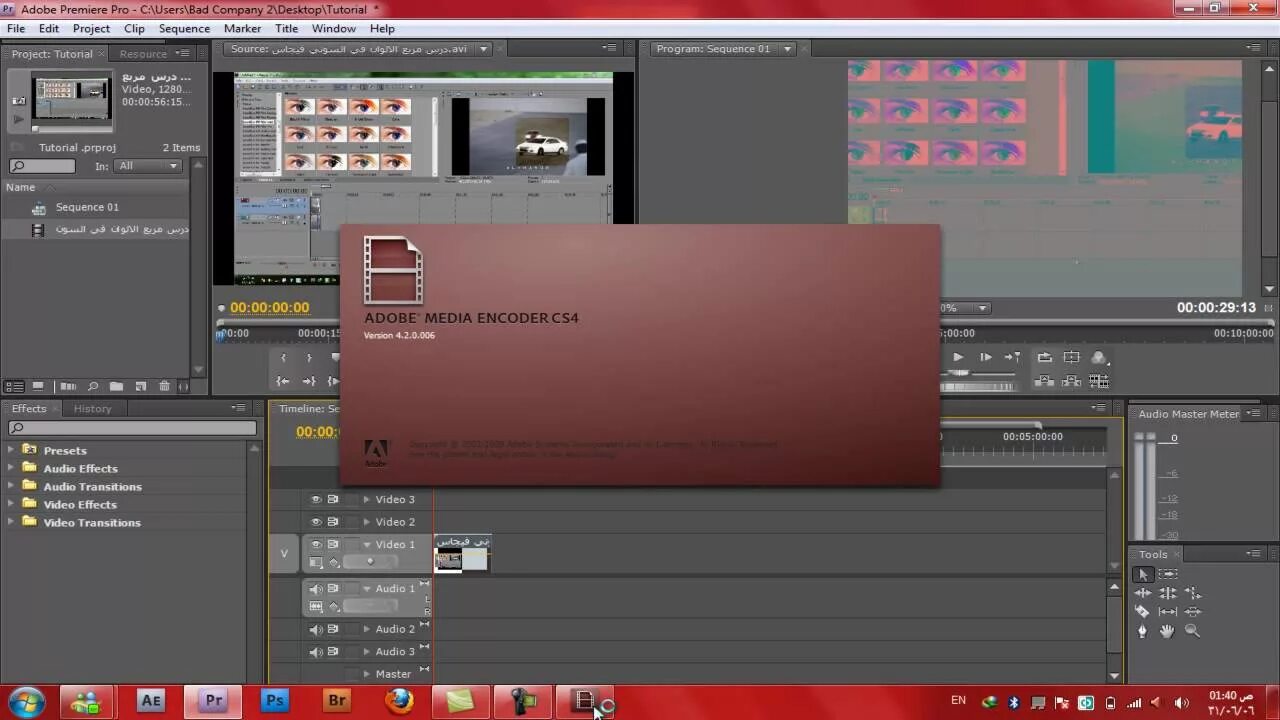Click the Find magnifier icon in Project panel
The width and height of the screenshot is (1280, 720).
[x=93, y=386]
